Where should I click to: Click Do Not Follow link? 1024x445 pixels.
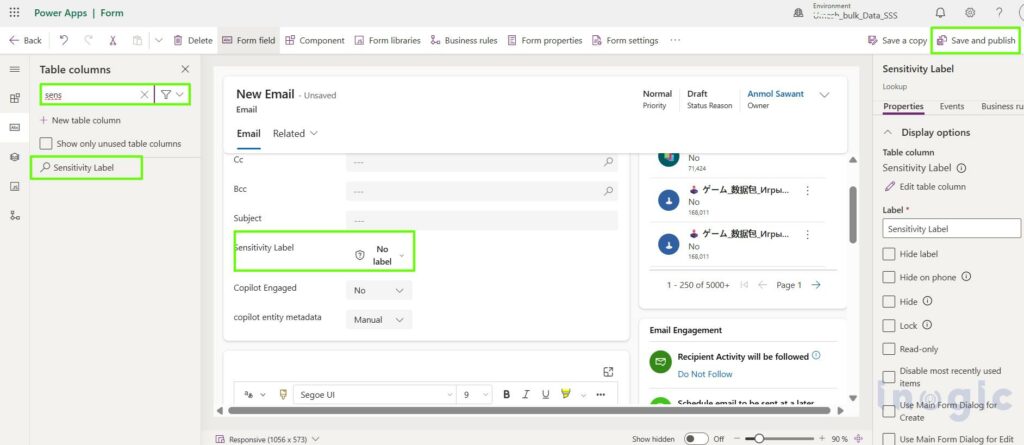[x=705, y=374]
